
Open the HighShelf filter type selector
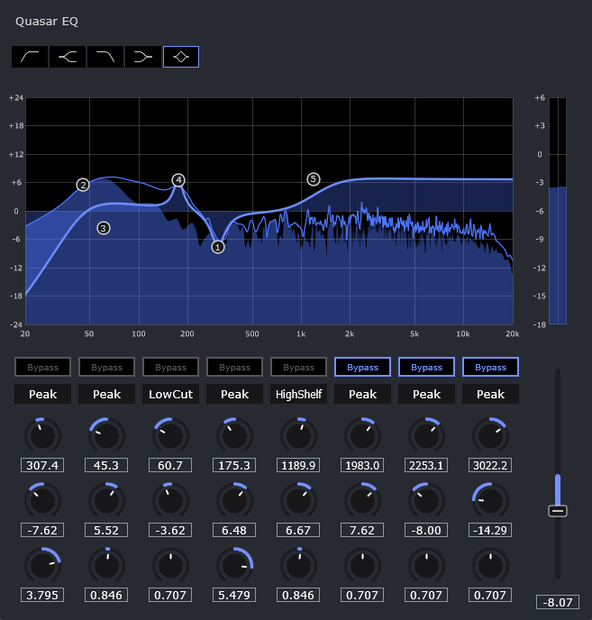pos(299,394)
